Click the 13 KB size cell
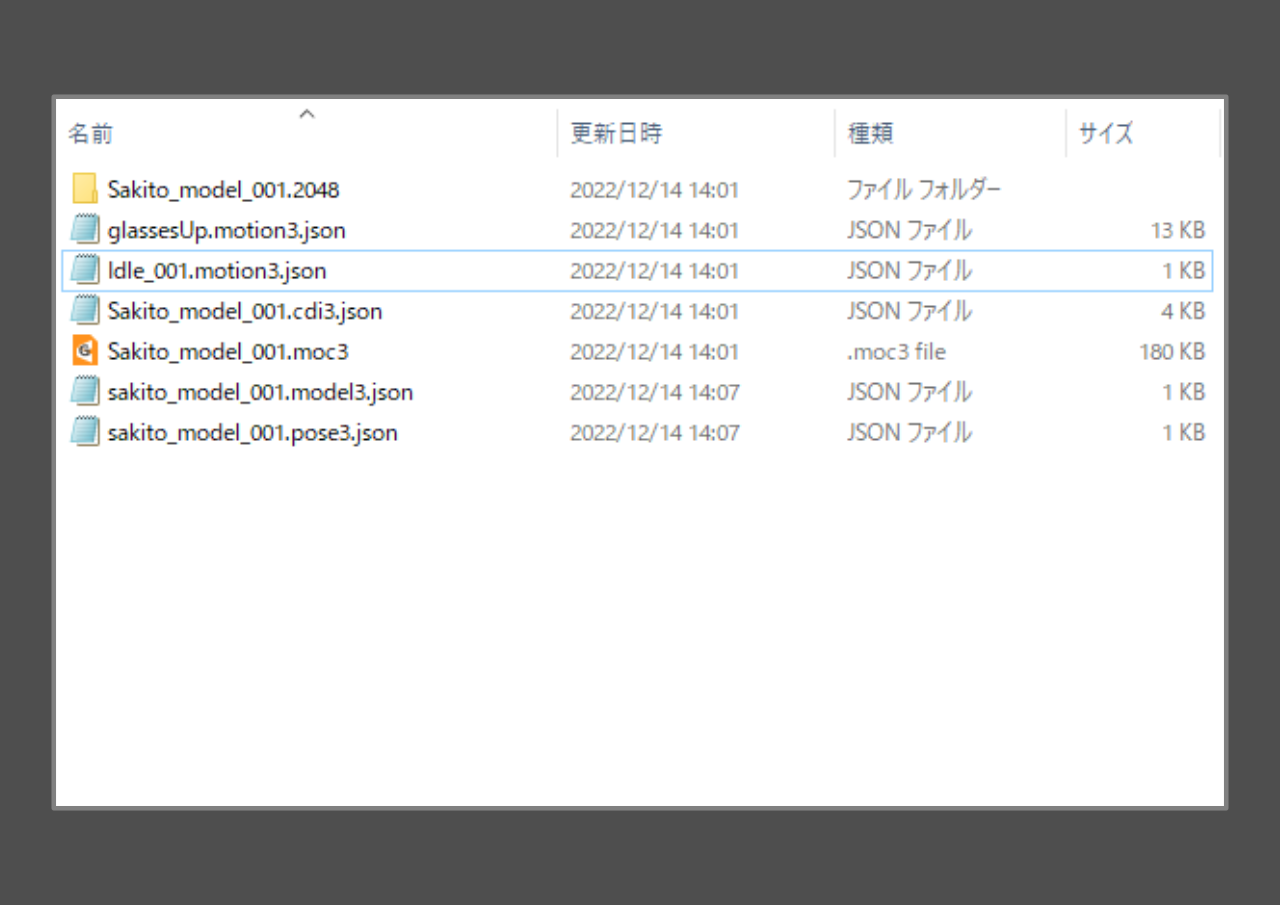Screen dimensions: 1280x905 [x=1177, y=230]
